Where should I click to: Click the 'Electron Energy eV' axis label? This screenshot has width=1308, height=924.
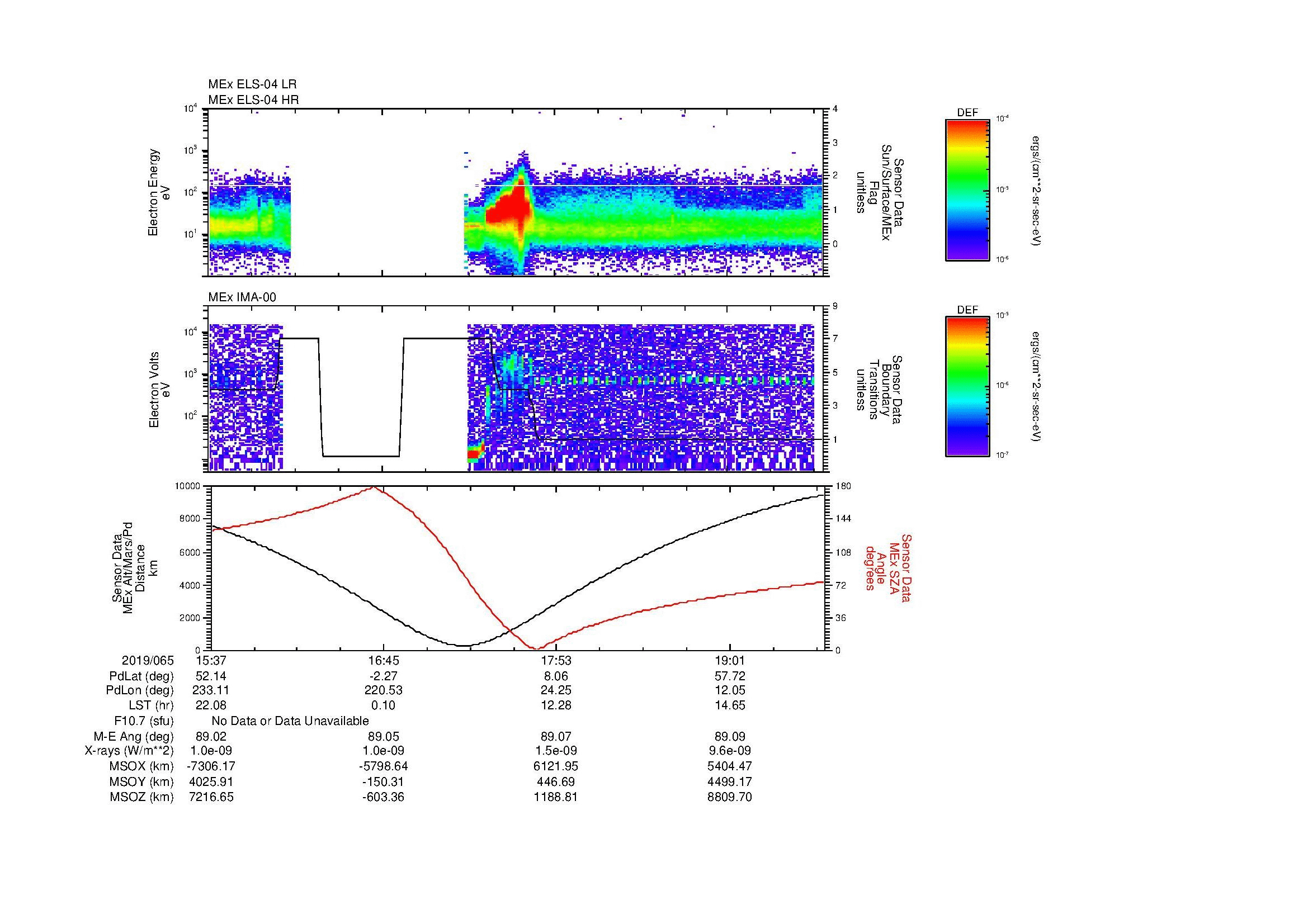coord(159,192)
